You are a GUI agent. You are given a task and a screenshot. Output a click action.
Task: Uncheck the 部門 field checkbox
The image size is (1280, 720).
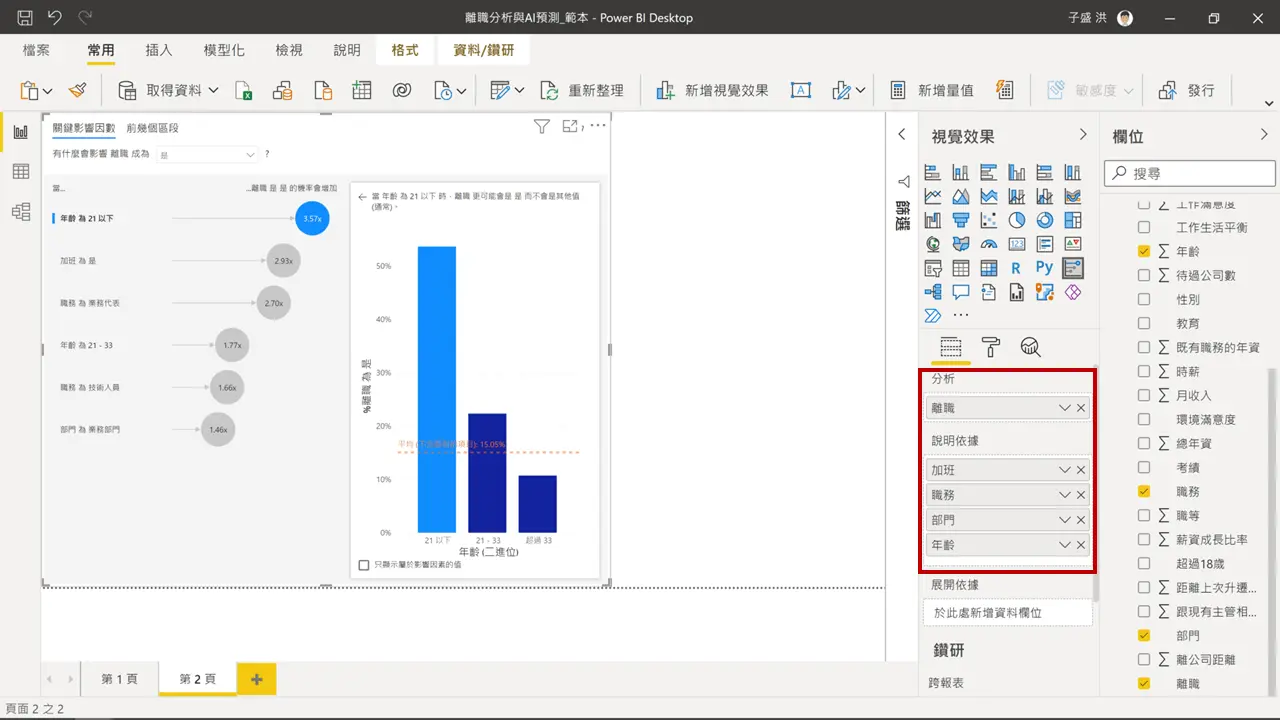pos(1144,635)
